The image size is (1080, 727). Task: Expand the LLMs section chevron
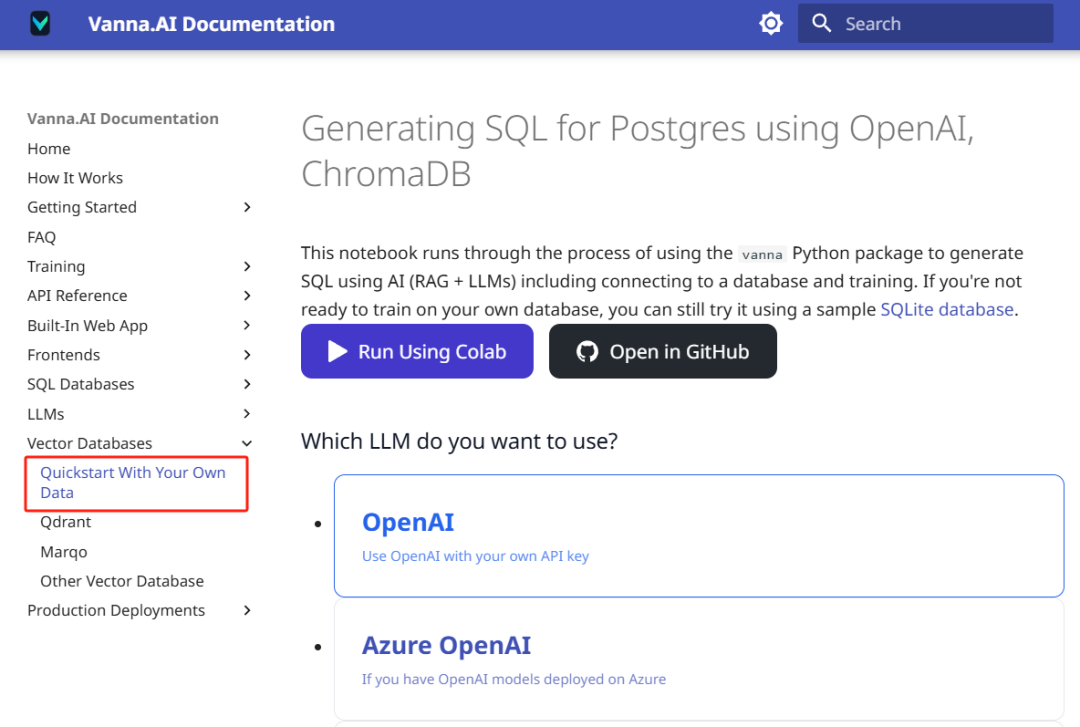(x=247, y=413)
